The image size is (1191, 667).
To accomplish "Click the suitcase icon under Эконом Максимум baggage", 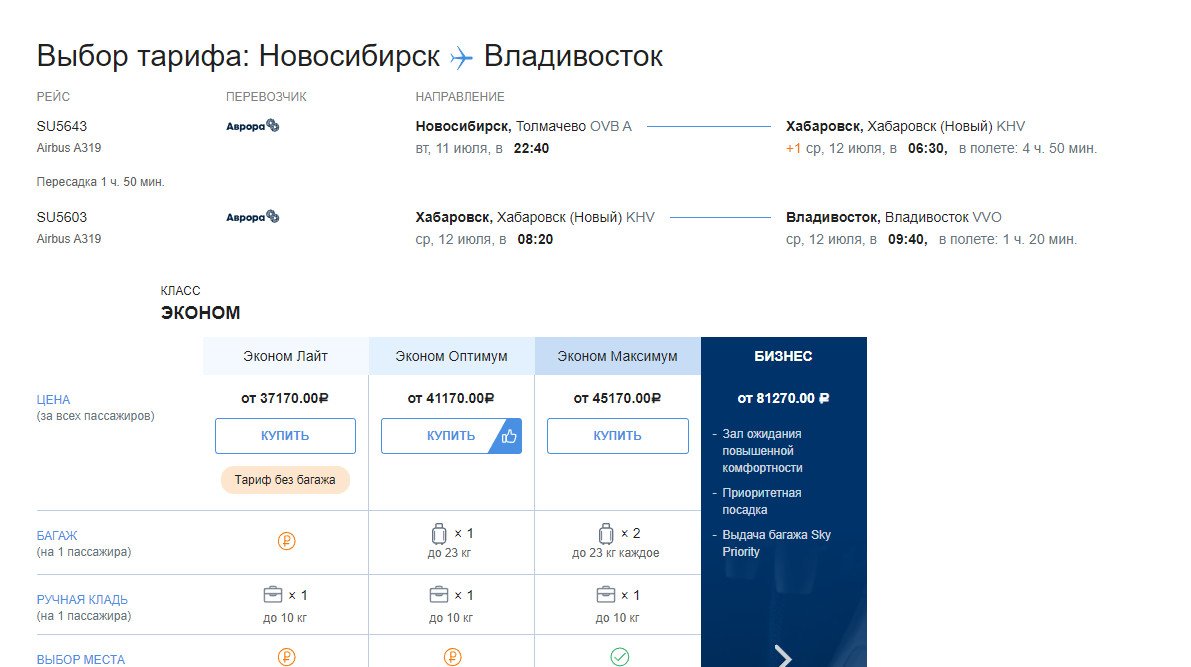I will [x=605, y=534].
